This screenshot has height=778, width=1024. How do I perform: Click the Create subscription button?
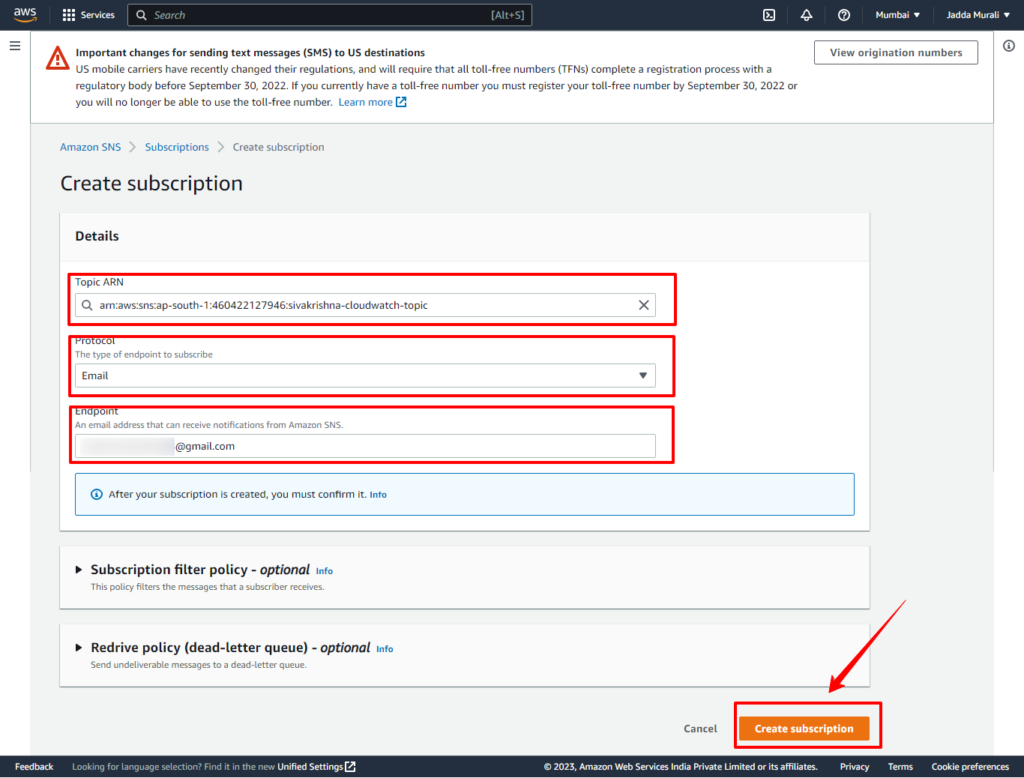pos(804,728)
